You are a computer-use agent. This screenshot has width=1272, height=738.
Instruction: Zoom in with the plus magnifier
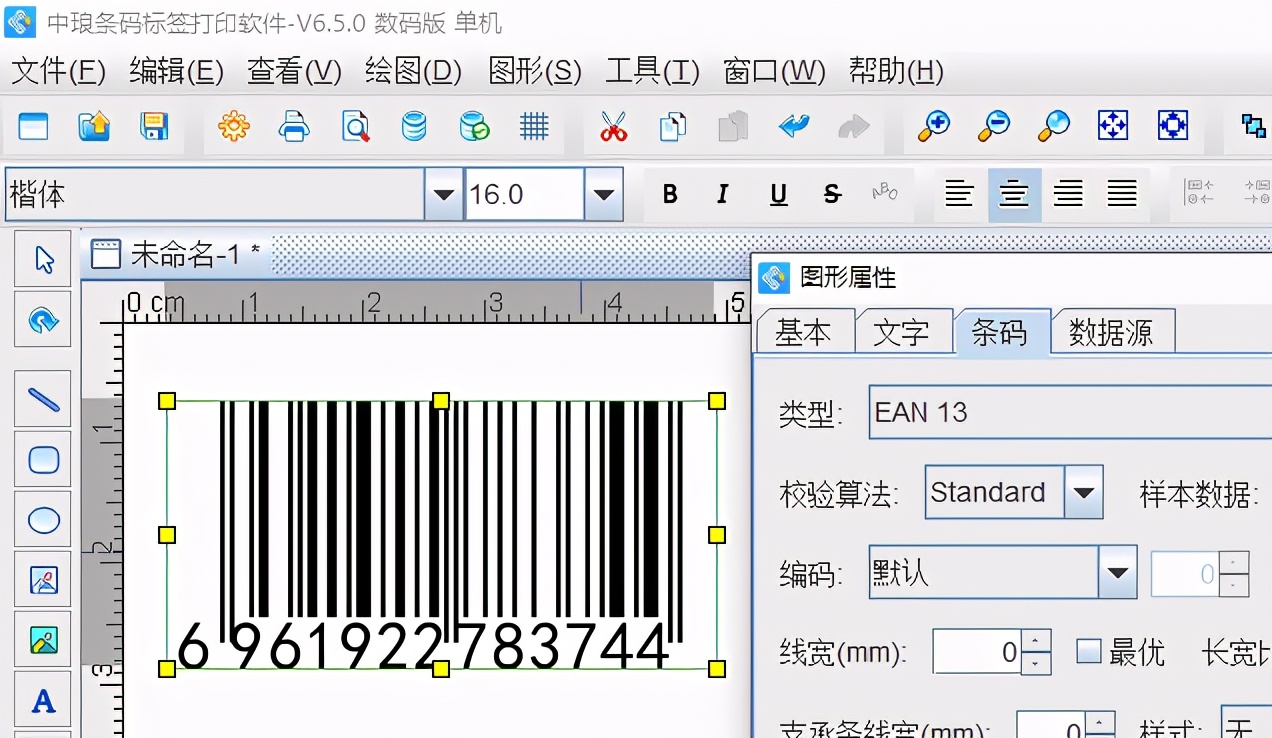pyautogui.click(x=933, y=126)
